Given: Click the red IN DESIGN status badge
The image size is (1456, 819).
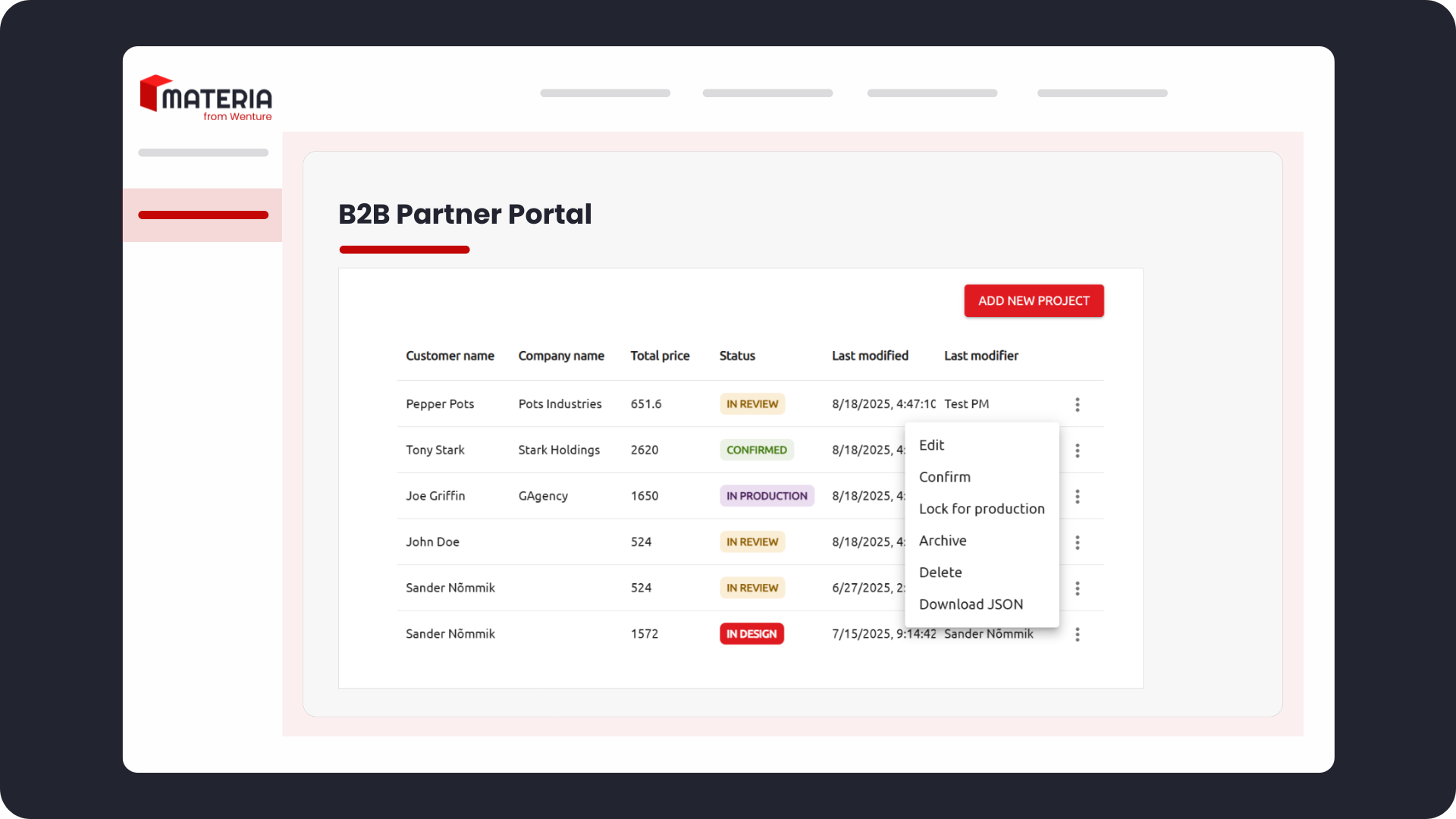Looking at the screenshot, I should pos(751,634).
